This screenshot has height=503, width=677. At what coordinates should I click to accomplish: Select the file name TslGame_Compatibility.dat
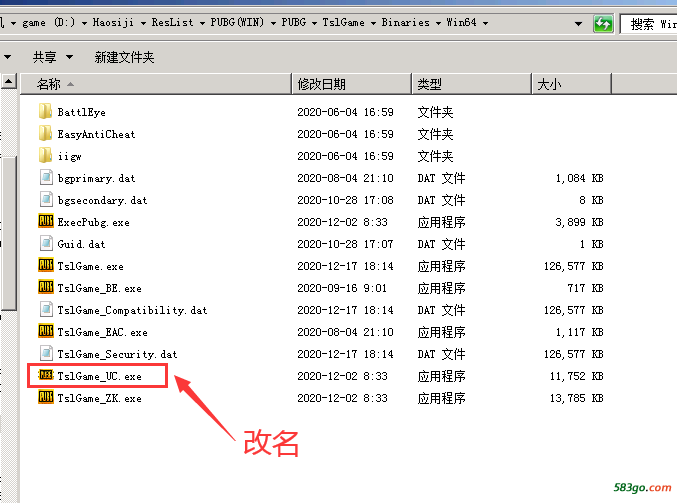pos(132,310)
